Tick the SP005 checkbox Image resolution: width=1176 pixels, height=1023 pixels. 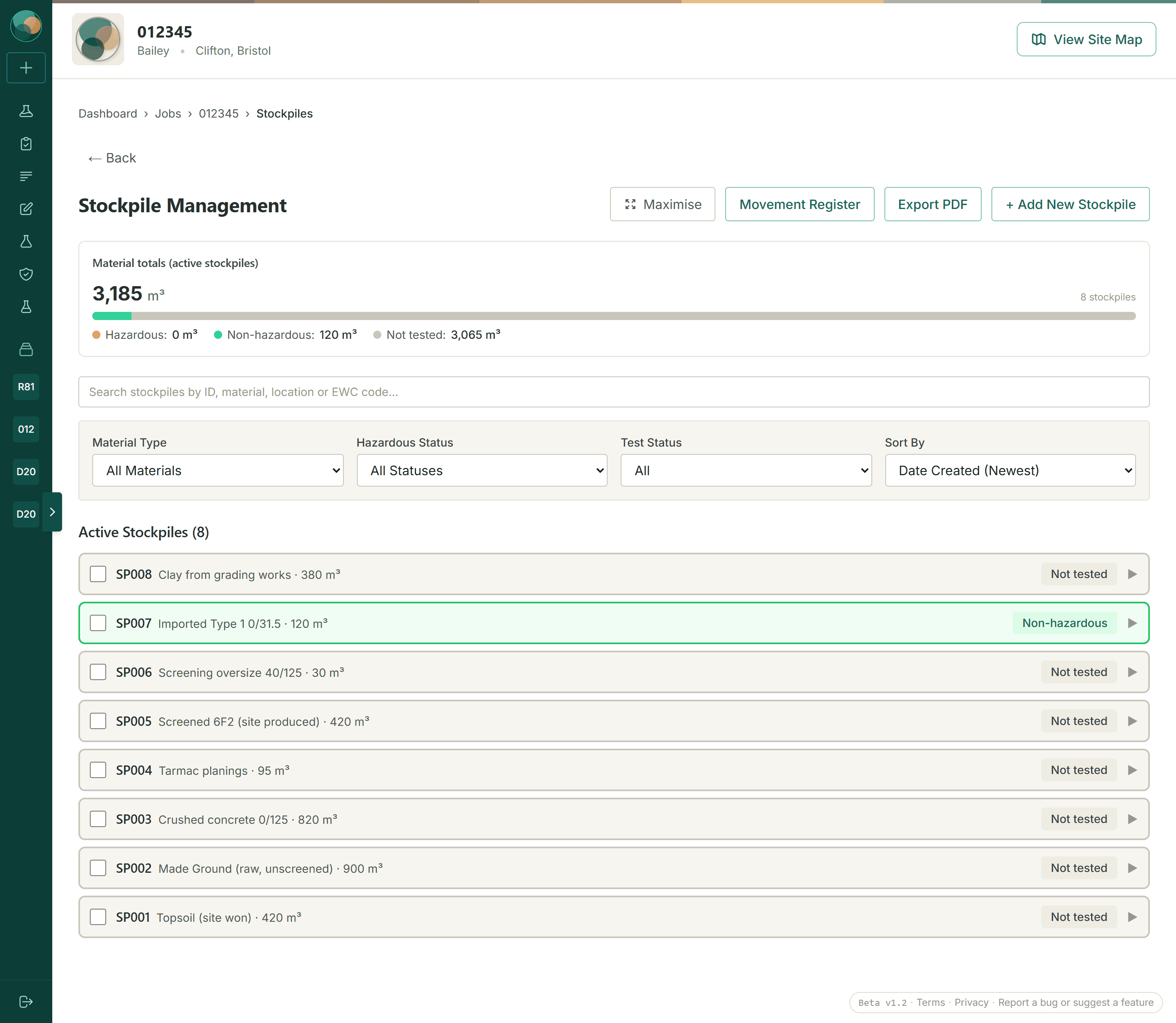click(x=98, y=721)
